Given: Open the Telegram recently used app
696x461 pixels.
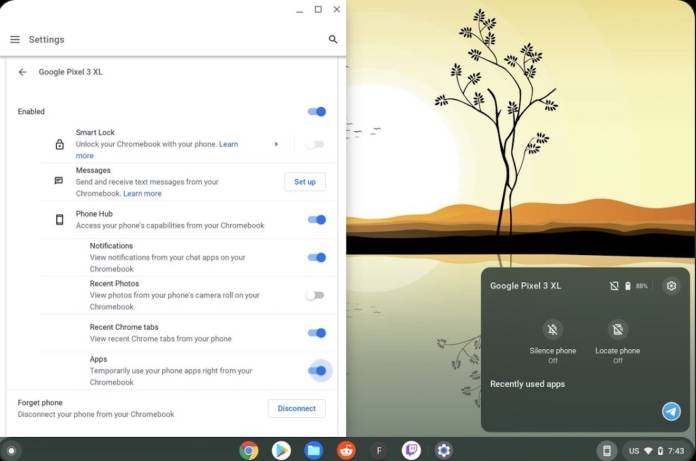Looking at the screenshot, I should coord(671,411).
